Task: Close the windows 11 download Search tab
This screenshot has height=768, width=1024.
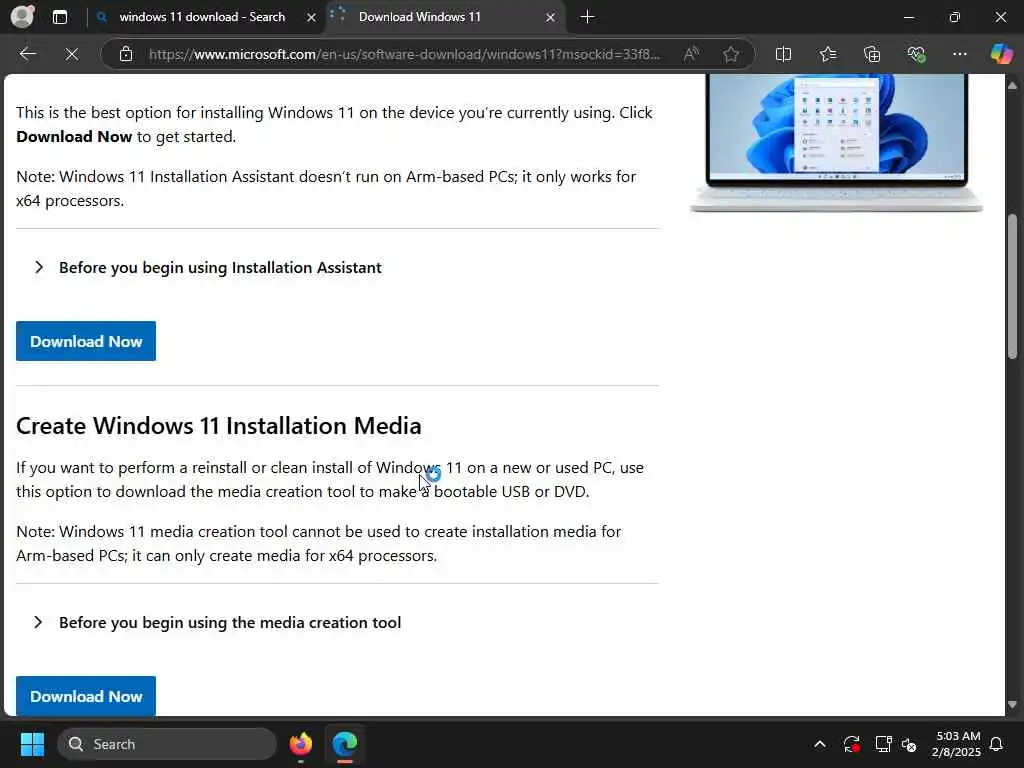Action: [x=312, y=18]
